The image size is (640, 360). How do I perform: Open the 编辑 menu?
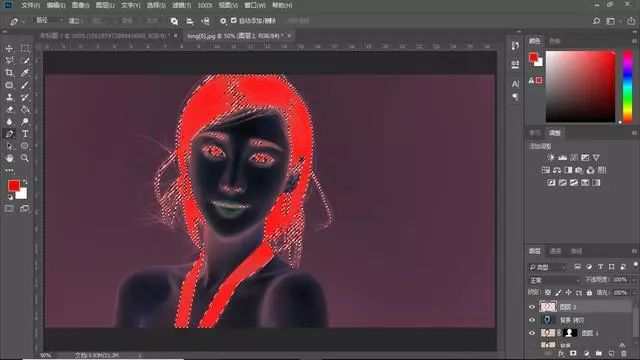56,5
